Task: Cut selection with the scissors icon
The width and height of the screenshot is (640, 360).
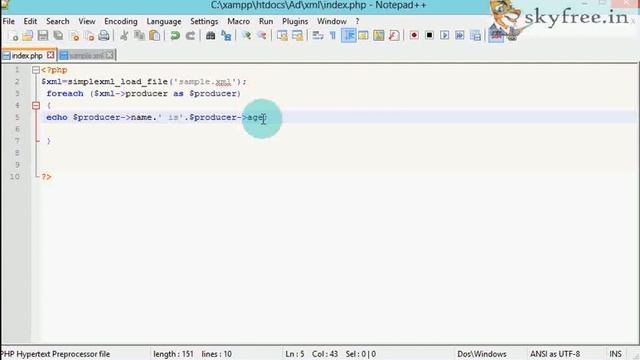Action: [x=124, y=36]
